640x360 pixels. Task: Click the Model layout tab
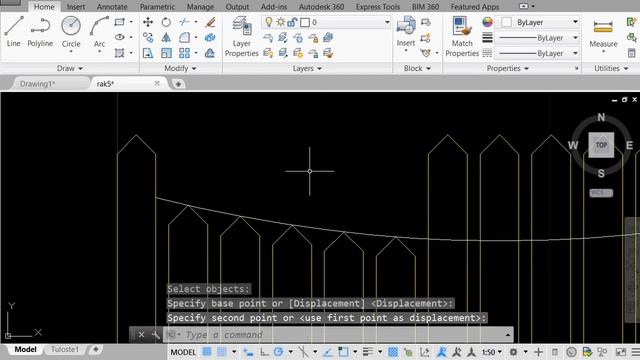(x=25, y=349)
